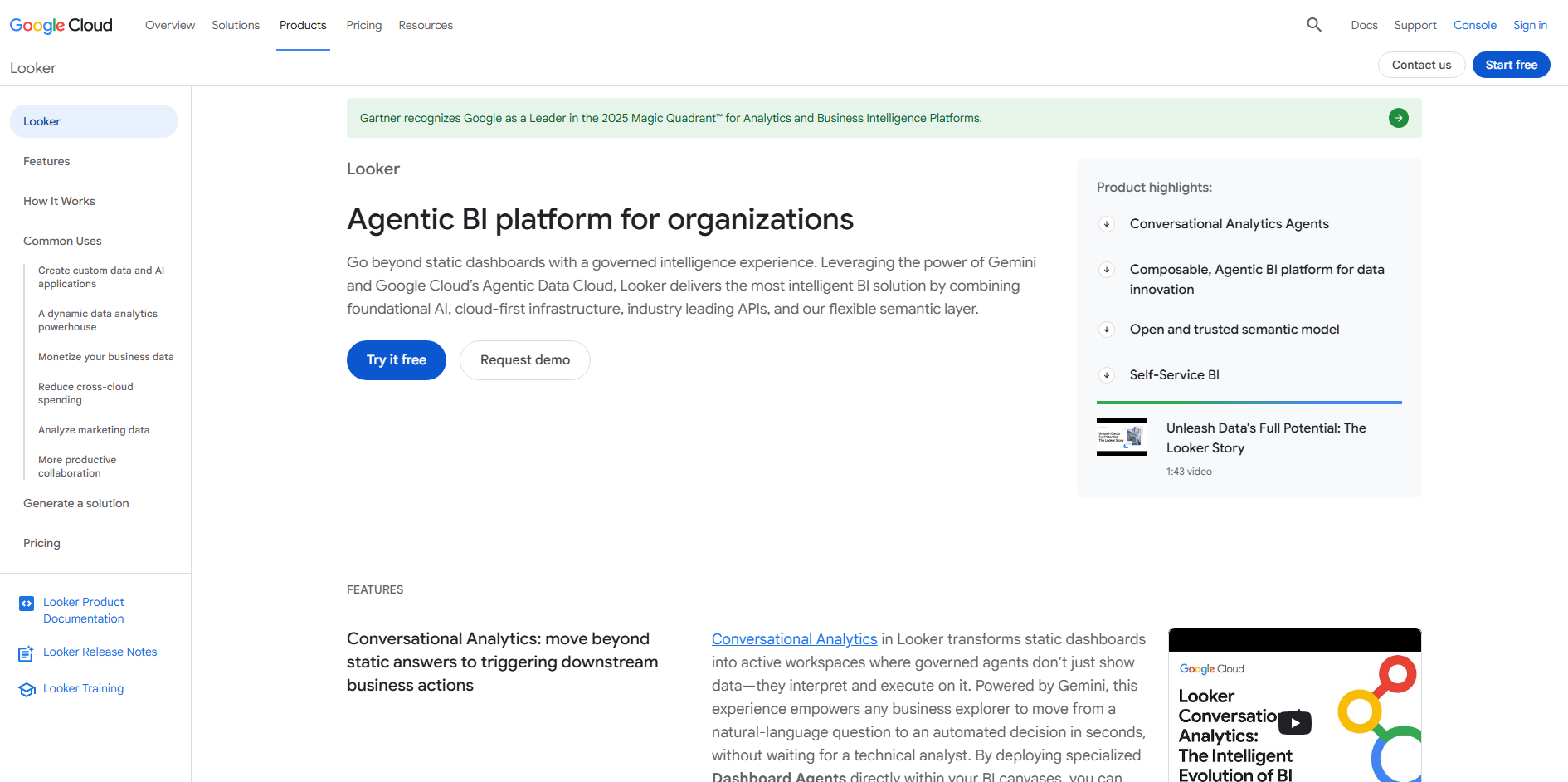This screenshot has width=1568, height=782.
Task: Click Sign in link
Action: click(x=1530, y=25)
